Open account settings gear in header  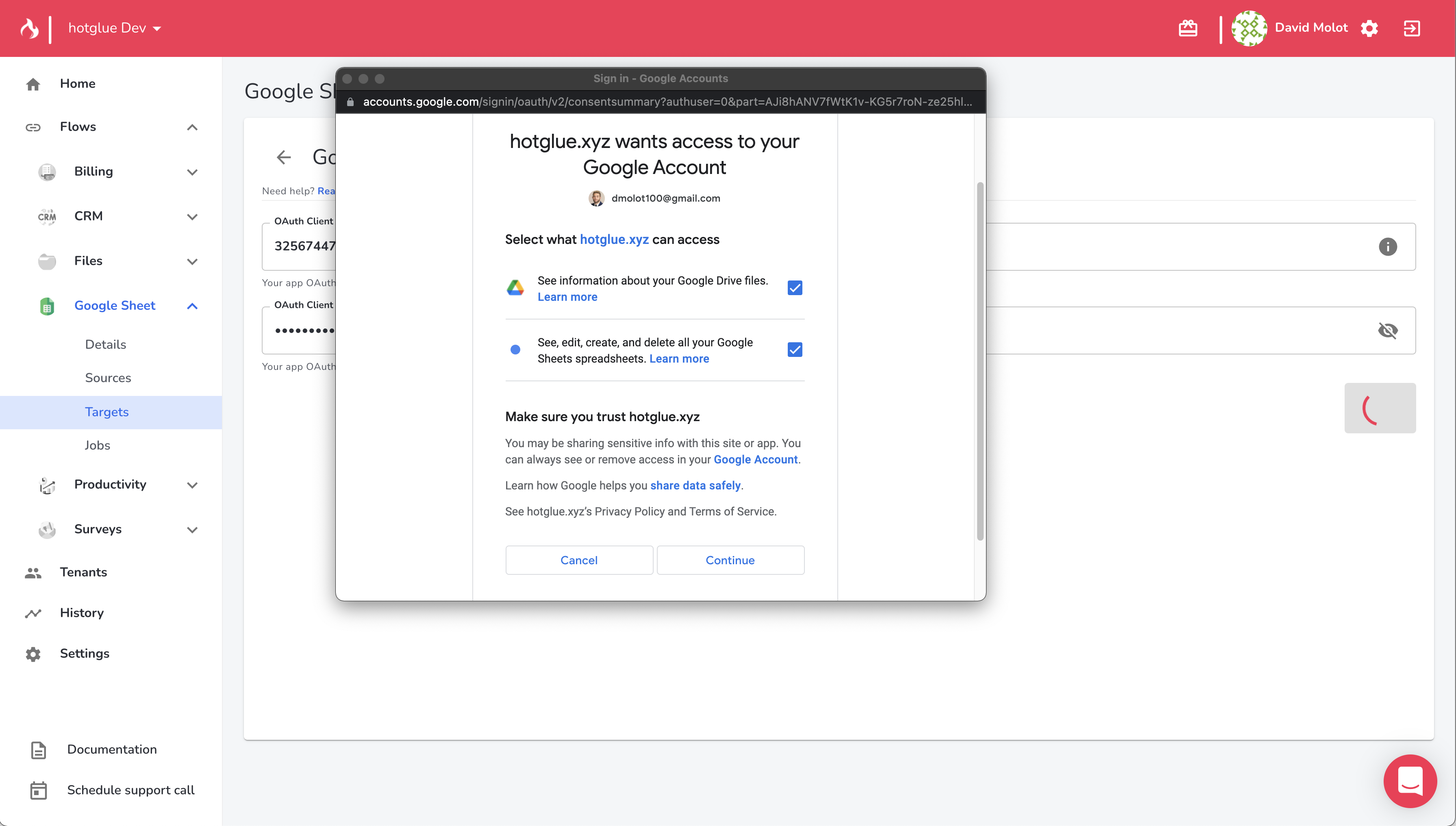tap(1369, 28)
